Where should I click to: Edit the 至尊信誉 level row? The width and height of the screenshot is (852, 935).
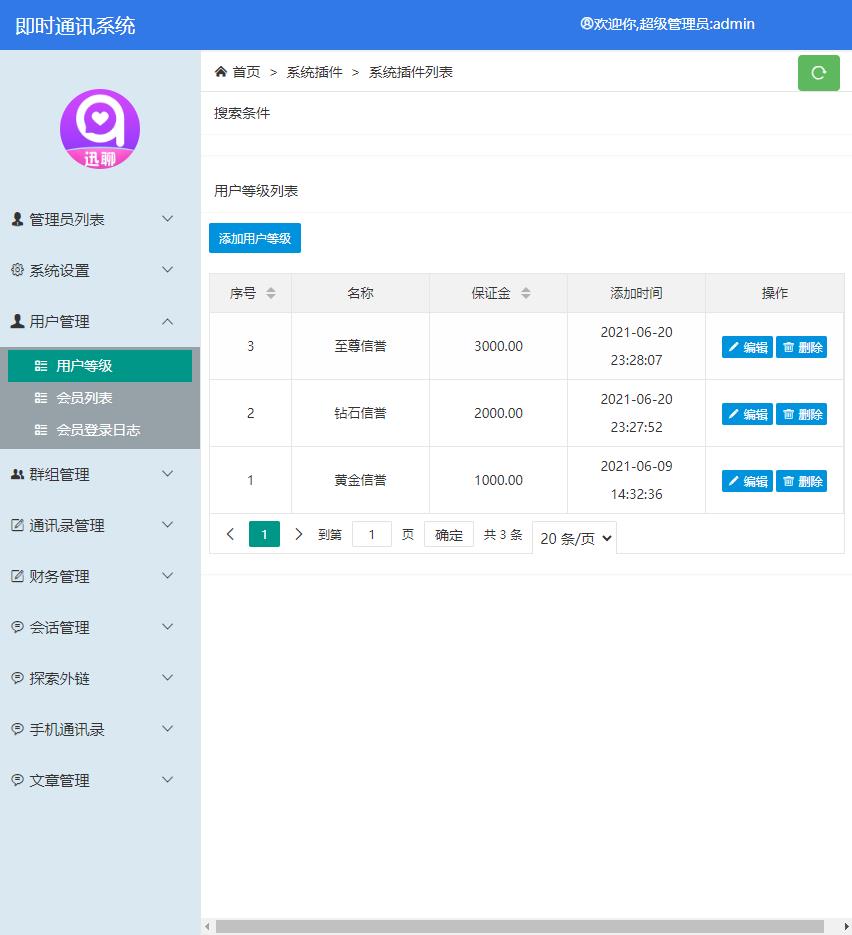coord(747,347)
